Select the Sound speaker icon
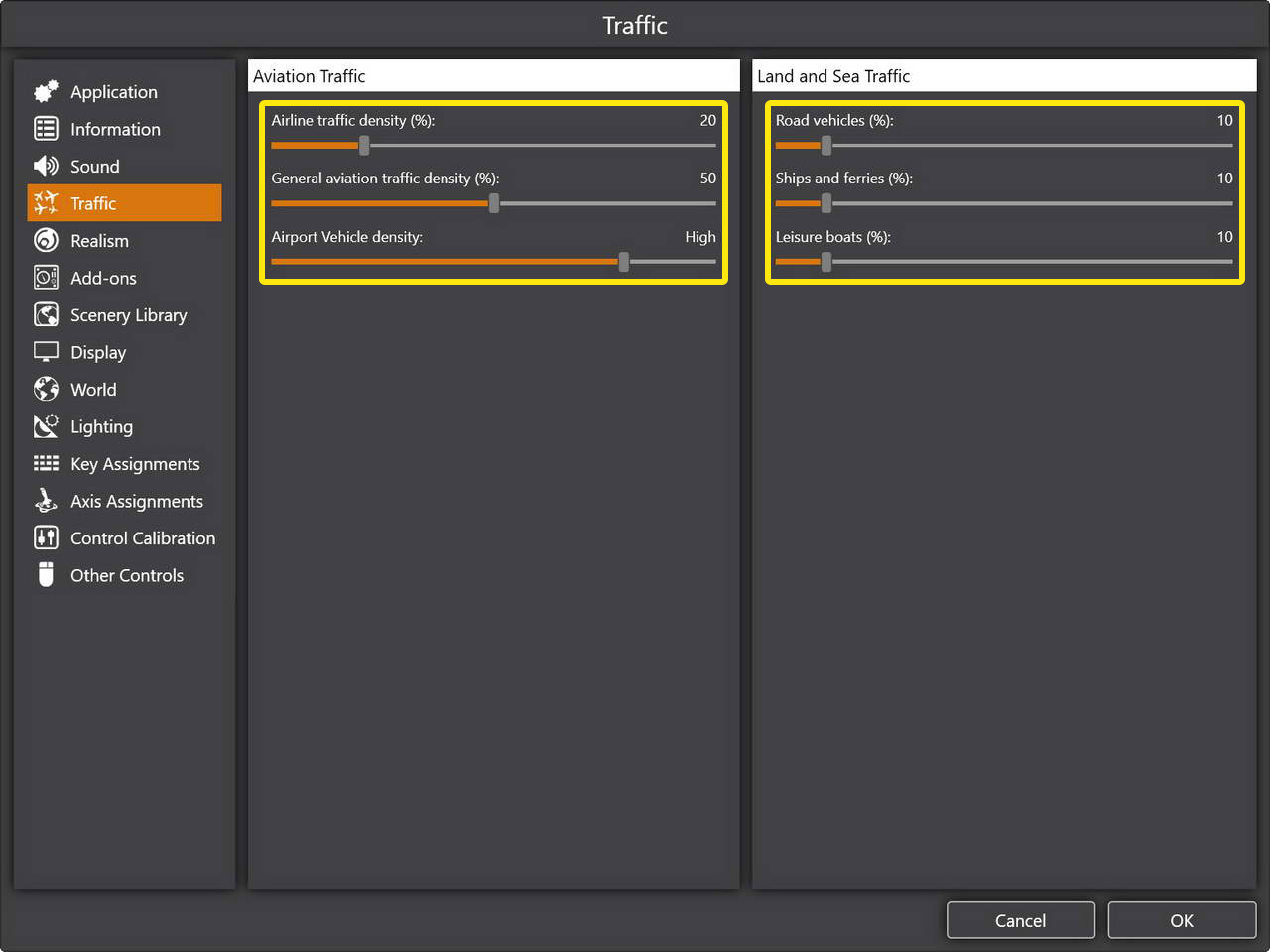 coord(46,167)
